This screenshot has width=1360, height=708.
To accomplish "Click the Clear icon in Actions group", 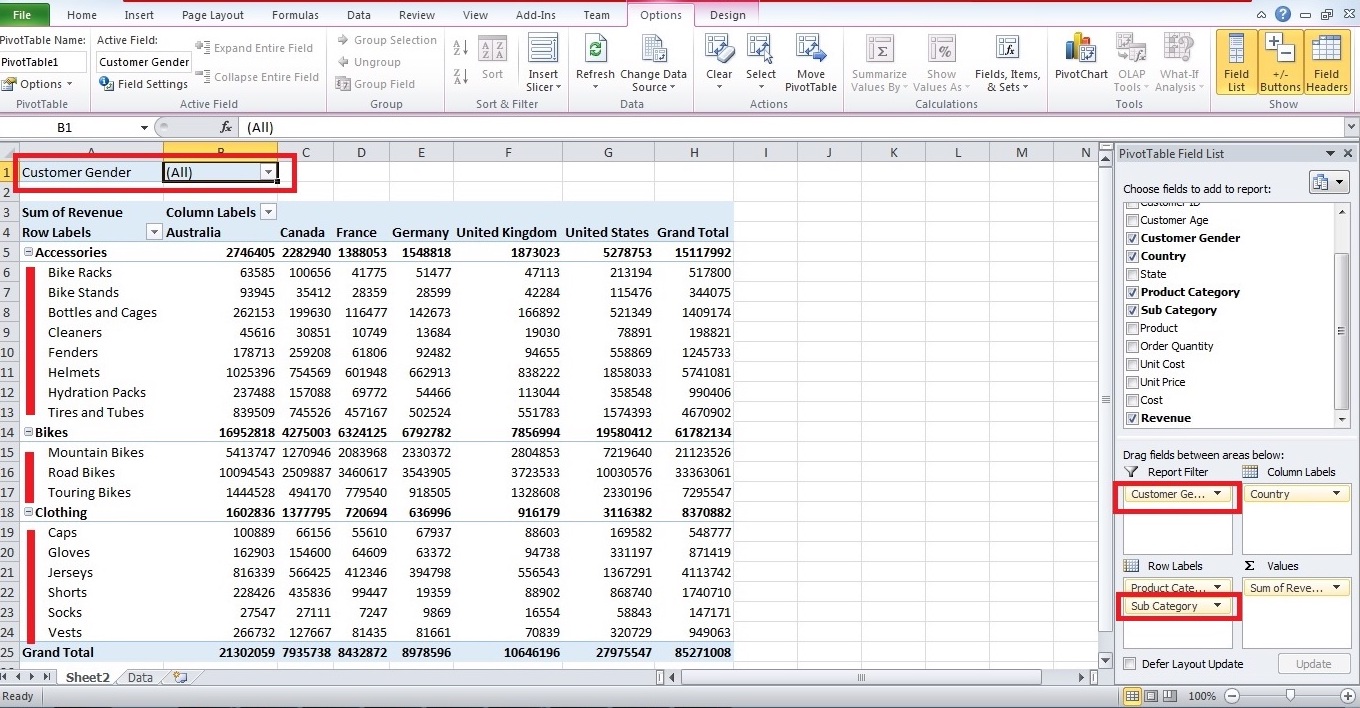I will click(719, 60).
